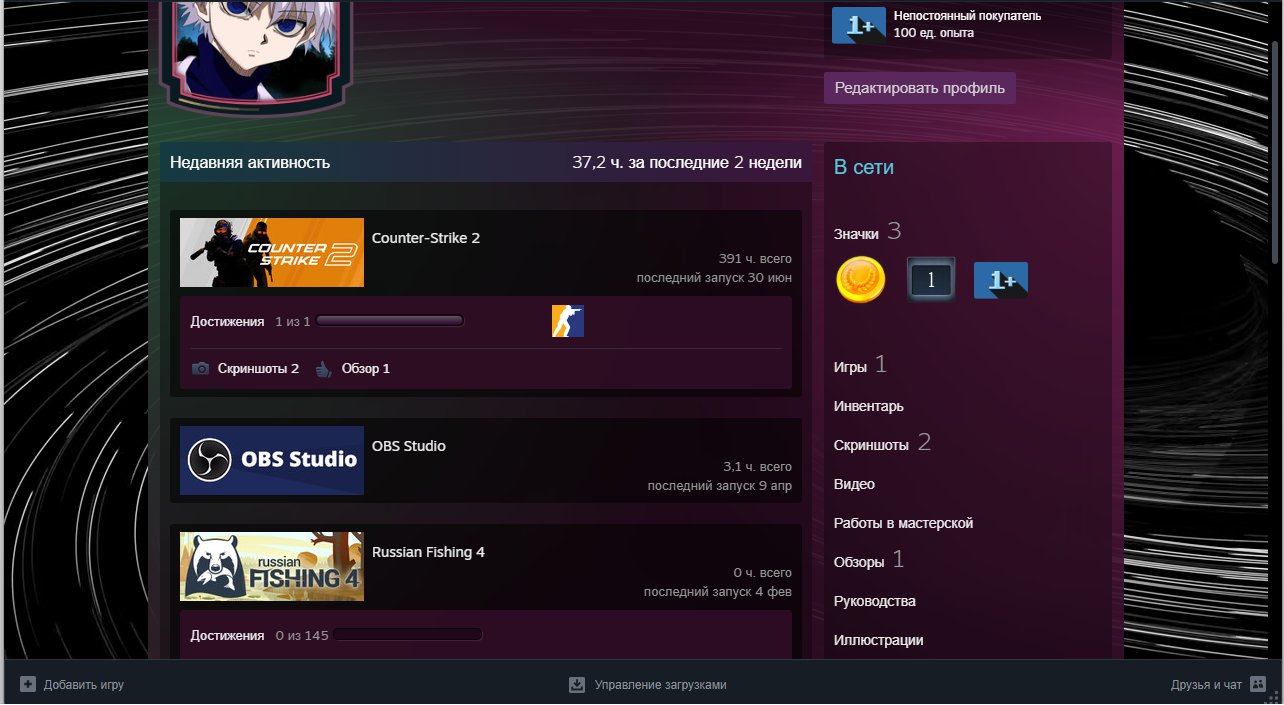This screenshot has width=1284, height=705.
Task: Open the Иллюстрации sidebar link
Action: pyautogui.click(x=879, y=640)
